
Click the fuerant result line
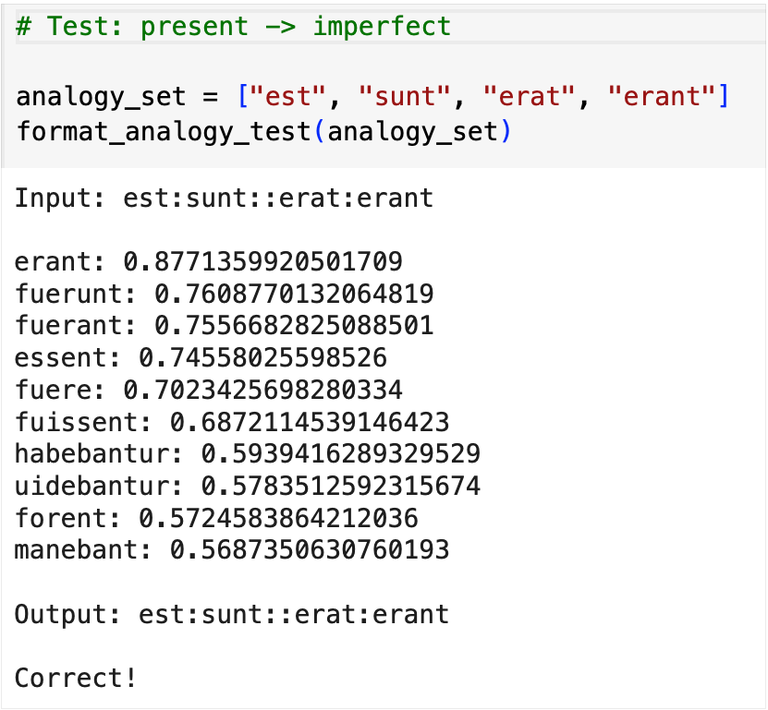click(224, 326)
